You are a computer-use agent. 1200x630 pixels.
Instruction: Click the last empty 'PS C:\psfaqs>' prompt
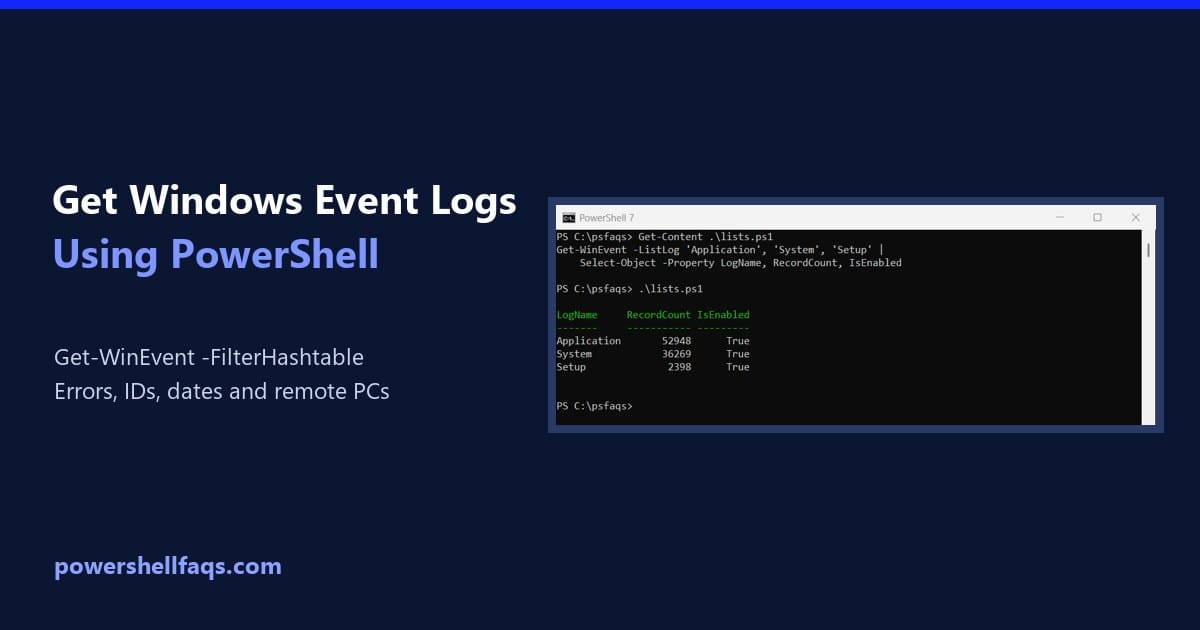point(595,406)
